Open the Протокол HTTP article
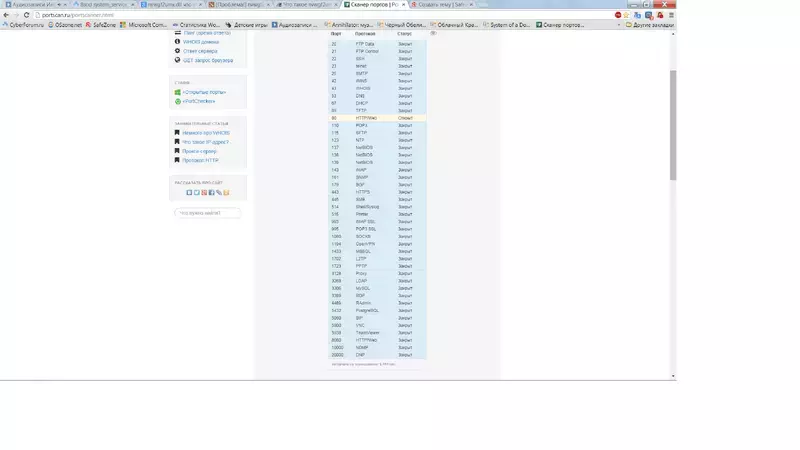800x450 pixels. pyautogui.click(x=201, y=160)
